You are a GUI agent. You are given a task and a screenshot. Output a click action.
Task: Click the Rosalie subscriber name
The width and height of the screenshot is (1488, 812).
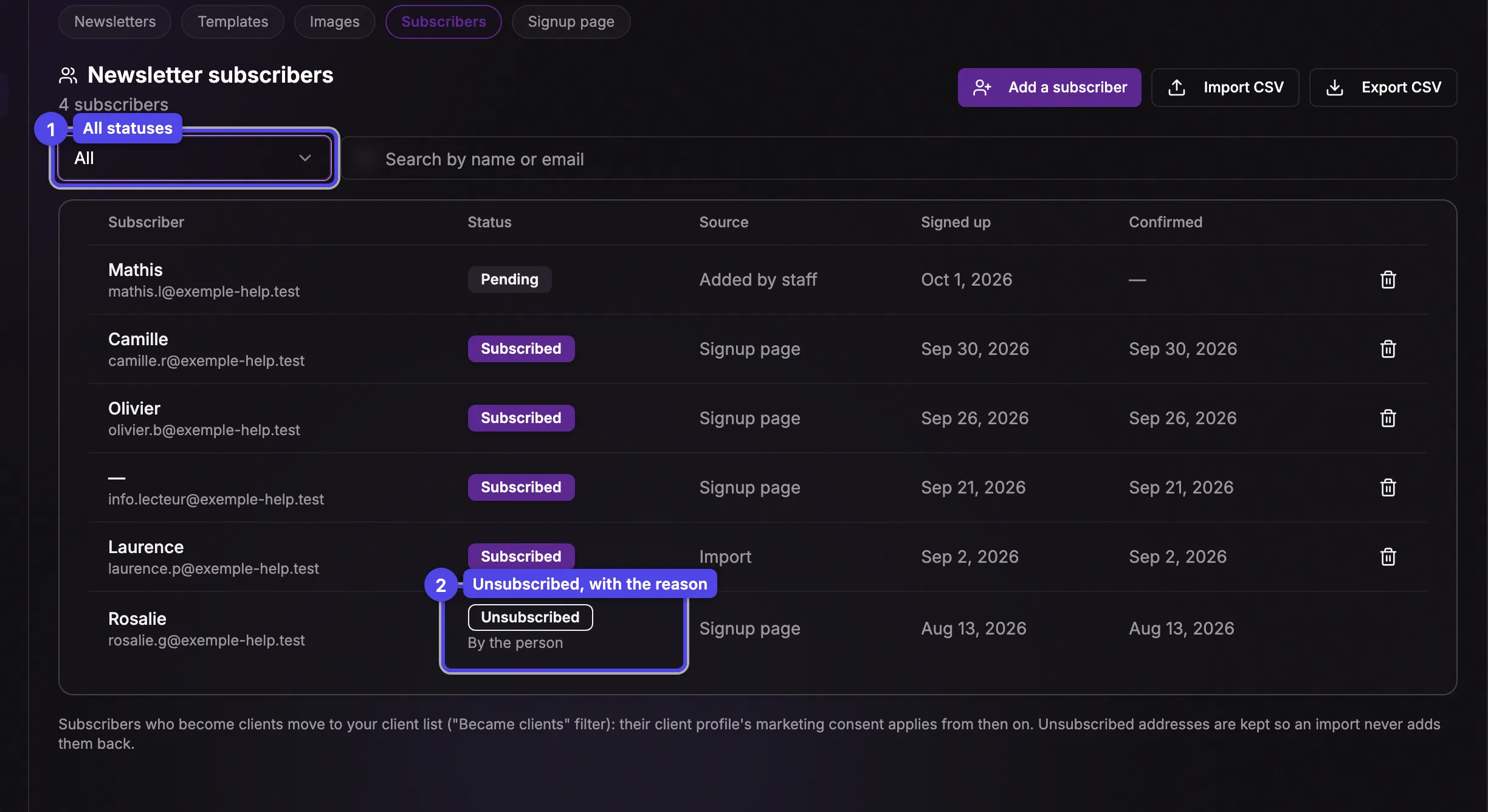point(137,619)
